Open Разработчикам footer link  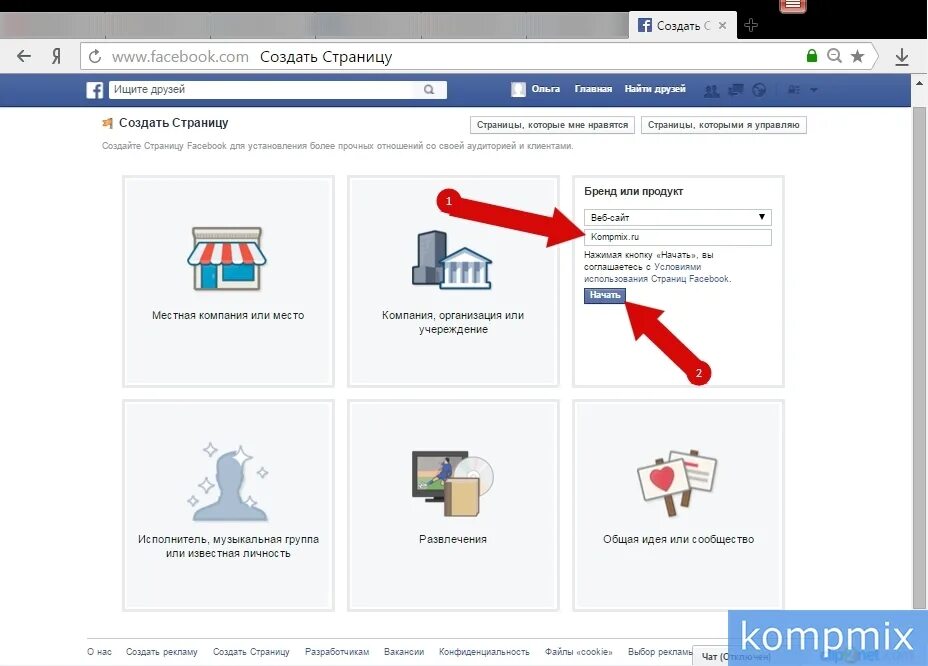coord(337,652)
